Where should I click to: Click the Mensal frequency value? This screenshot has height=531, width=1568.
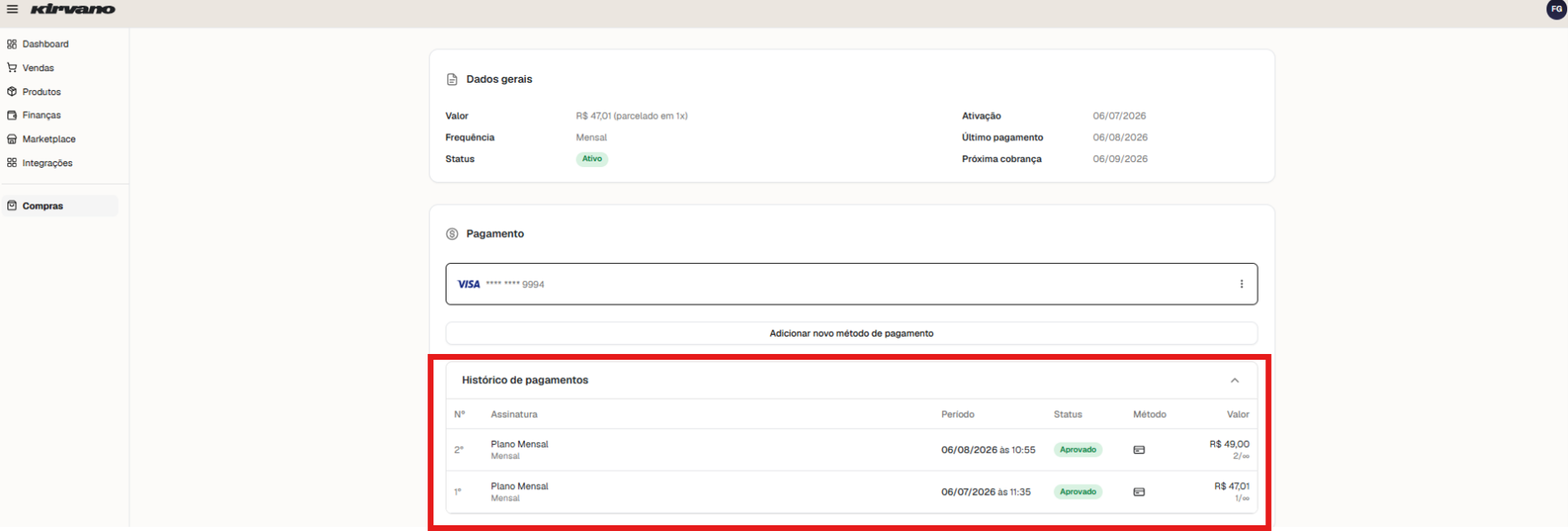[591, 137]
